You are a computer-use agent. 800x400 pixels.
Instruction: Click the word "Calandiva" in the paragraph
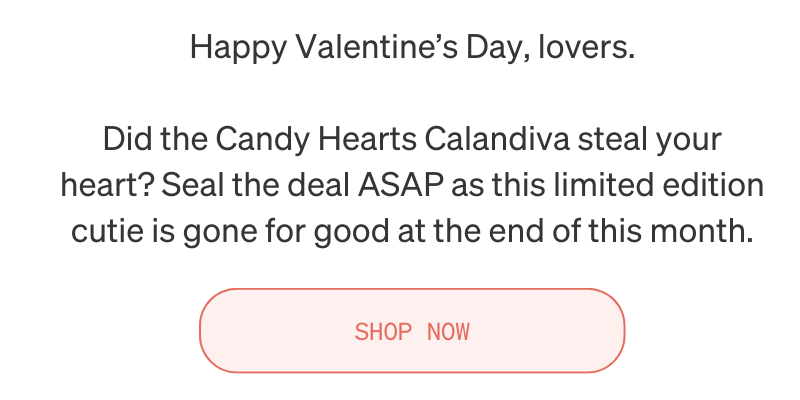(497, 139)
